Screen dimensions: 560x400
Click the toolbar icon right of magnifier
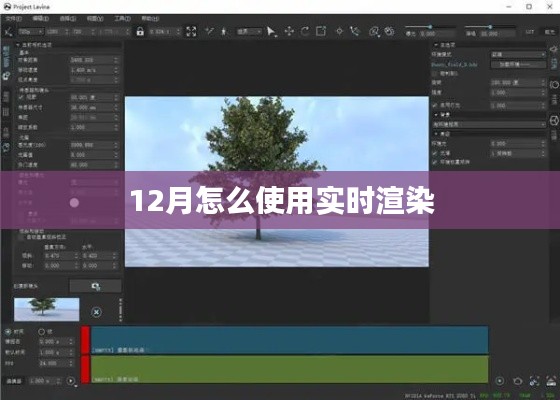389,31
